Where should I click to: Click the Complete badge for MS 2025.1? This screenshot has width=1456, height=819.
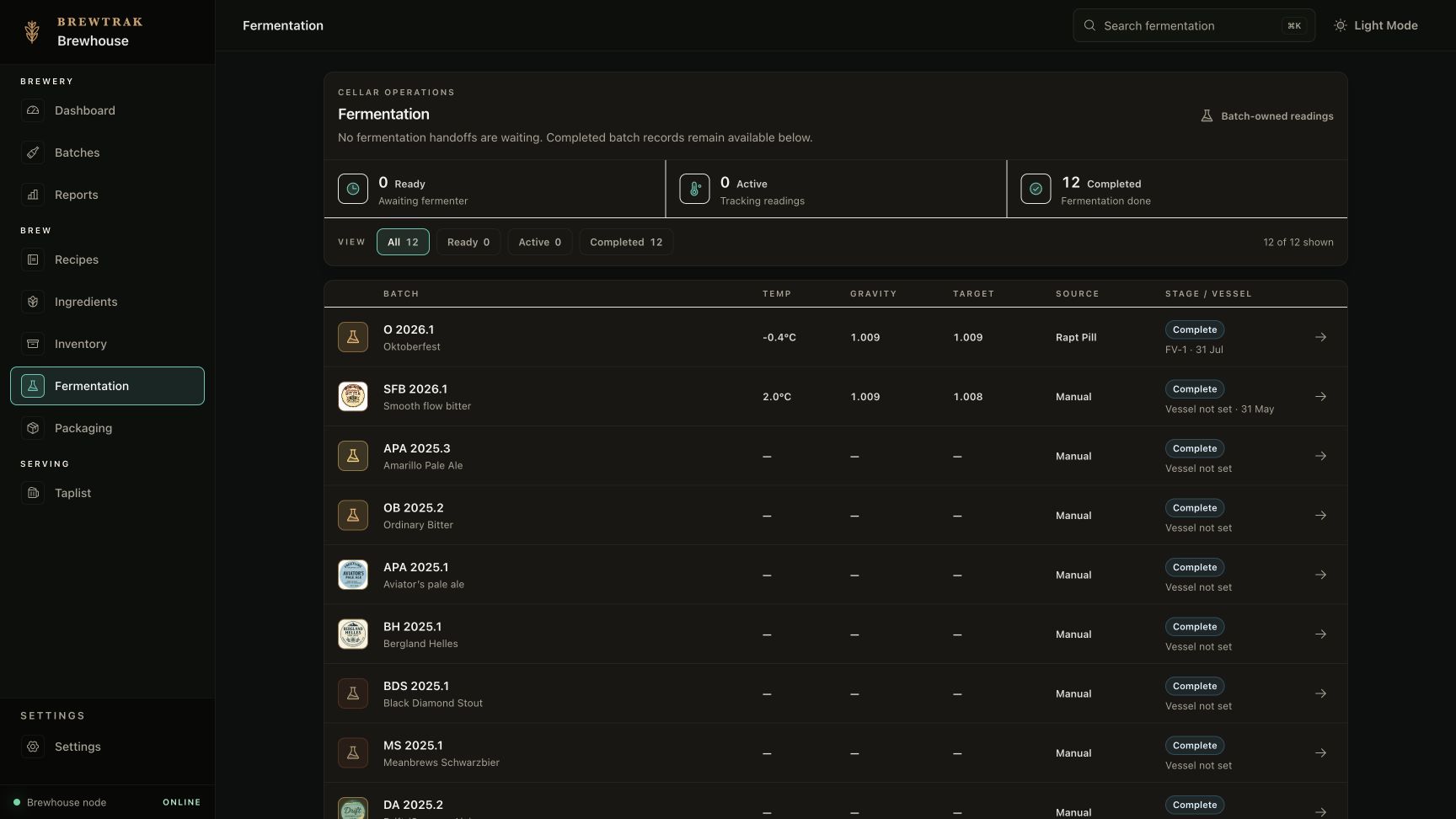(1195, 746)
